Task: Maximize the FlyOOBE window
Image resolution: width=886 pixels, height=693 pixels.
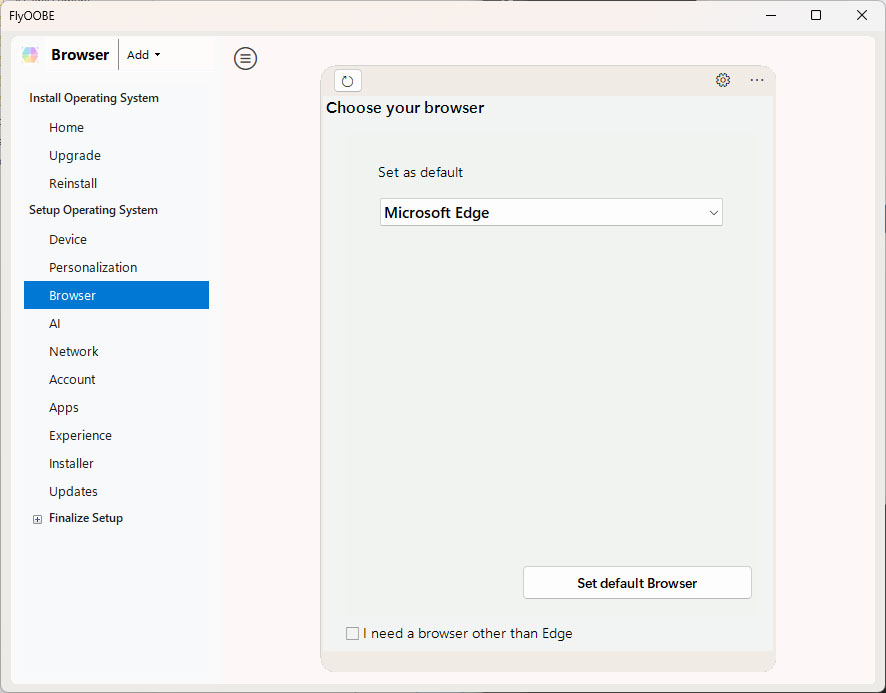Action: coord(816,15)
